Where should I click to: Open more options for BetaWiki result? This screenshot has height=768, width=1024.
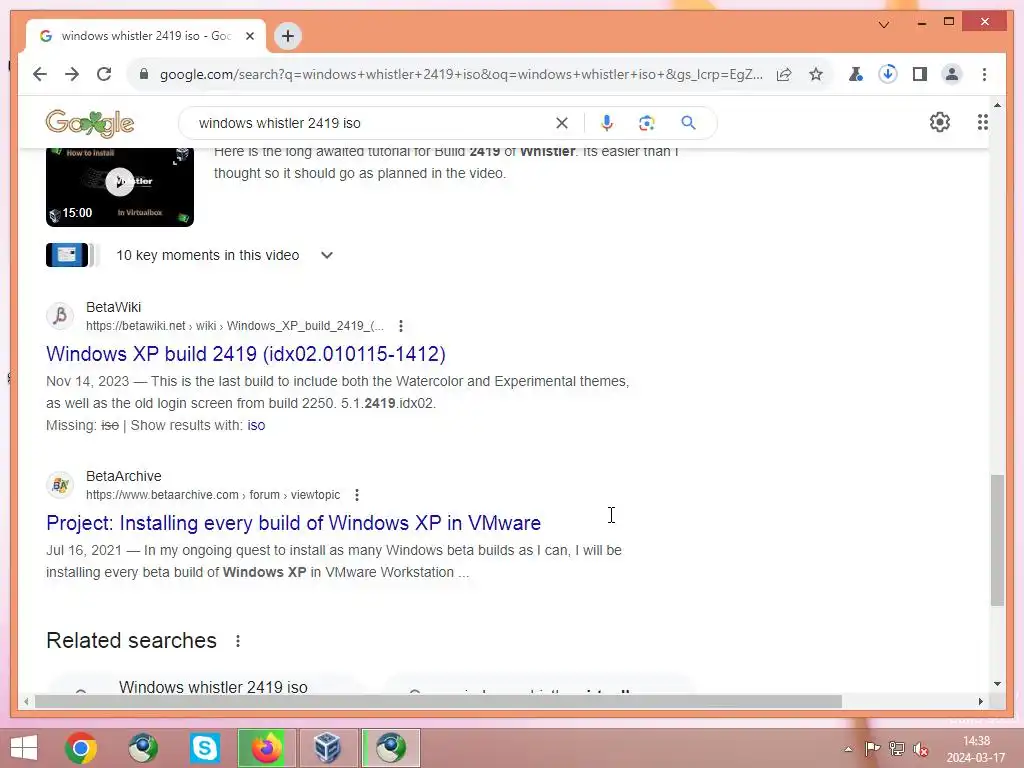[401, 326]
